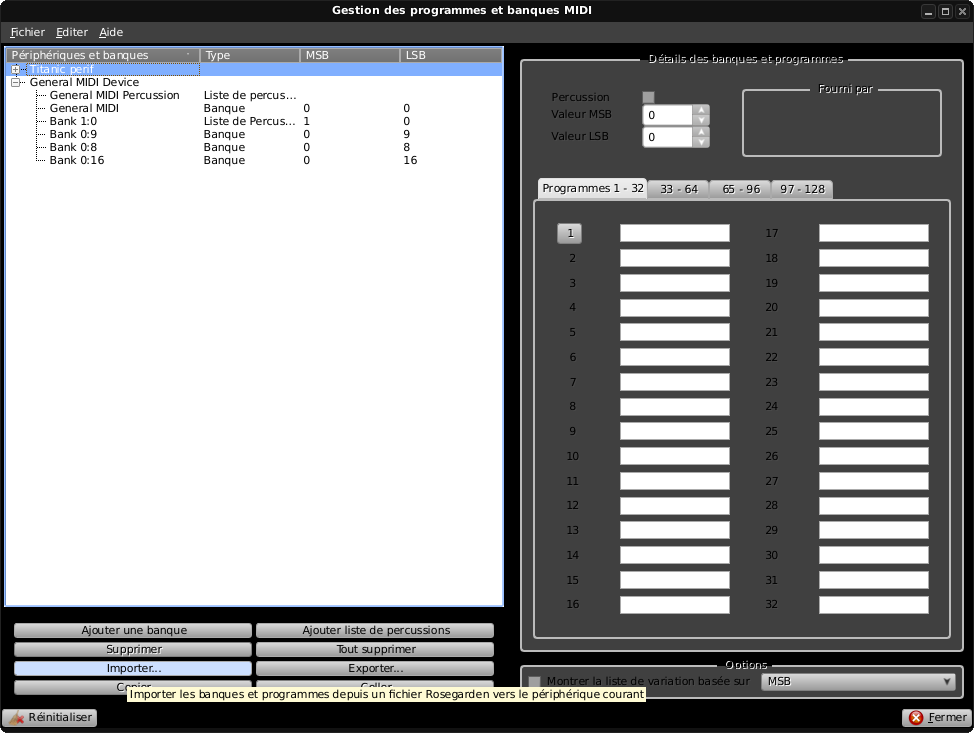974x733 pixels.
Task: Click the Tout supprimer button
Action: point(375,649)
